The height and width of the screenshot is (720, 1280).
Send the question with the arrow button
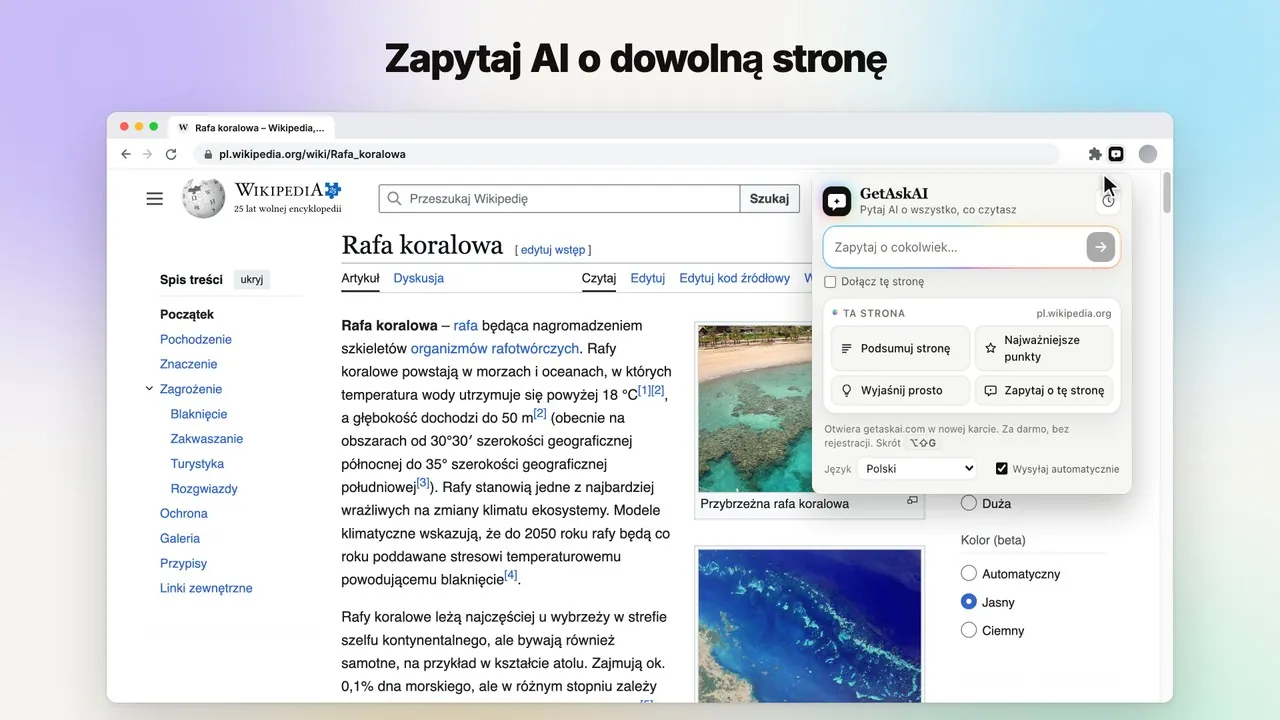tap(1100, 247)
